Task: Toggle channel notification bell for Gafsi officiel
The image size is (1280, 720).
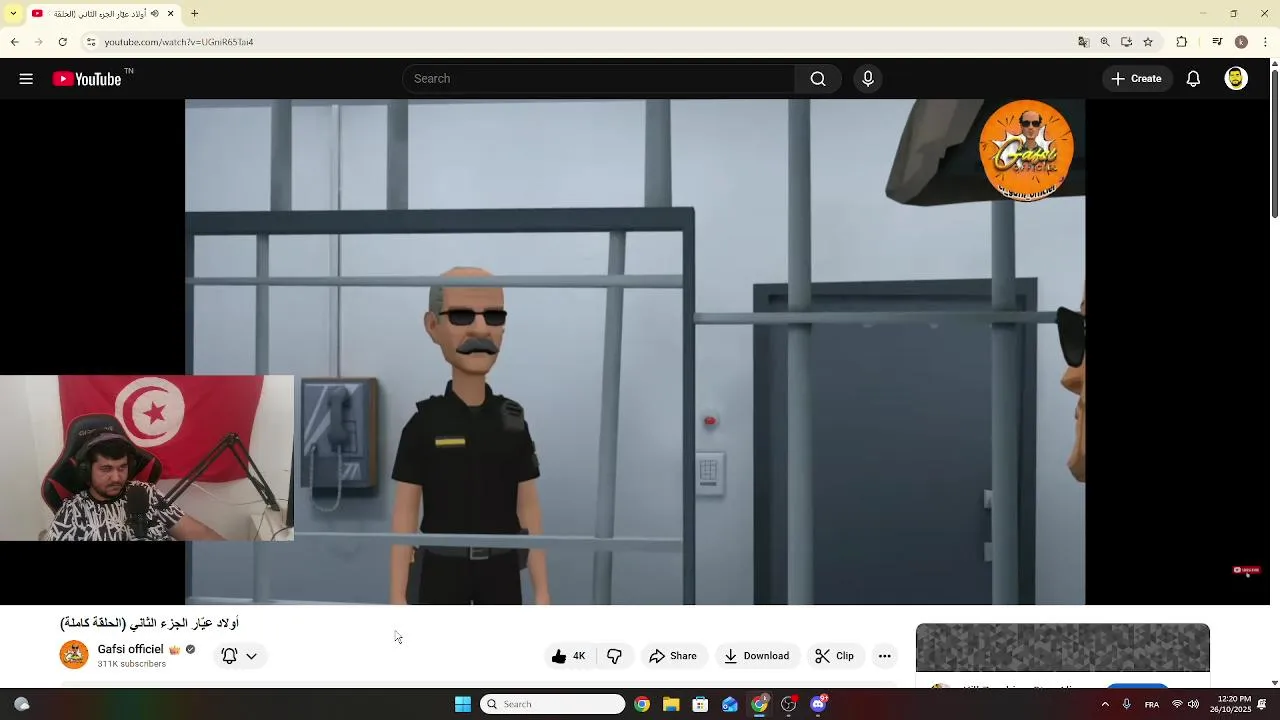Action: 229,656
